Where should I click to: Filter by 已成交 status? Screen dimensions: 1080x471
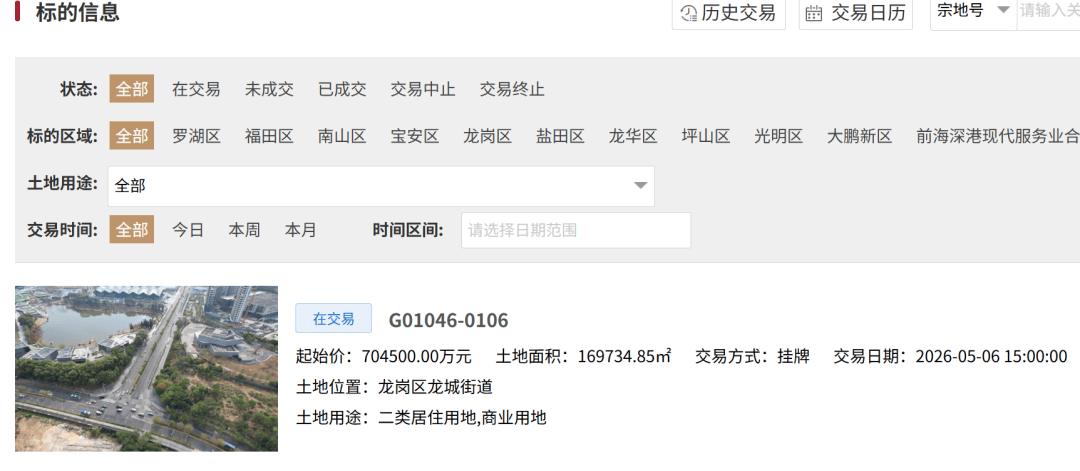(x=342, y=89)
